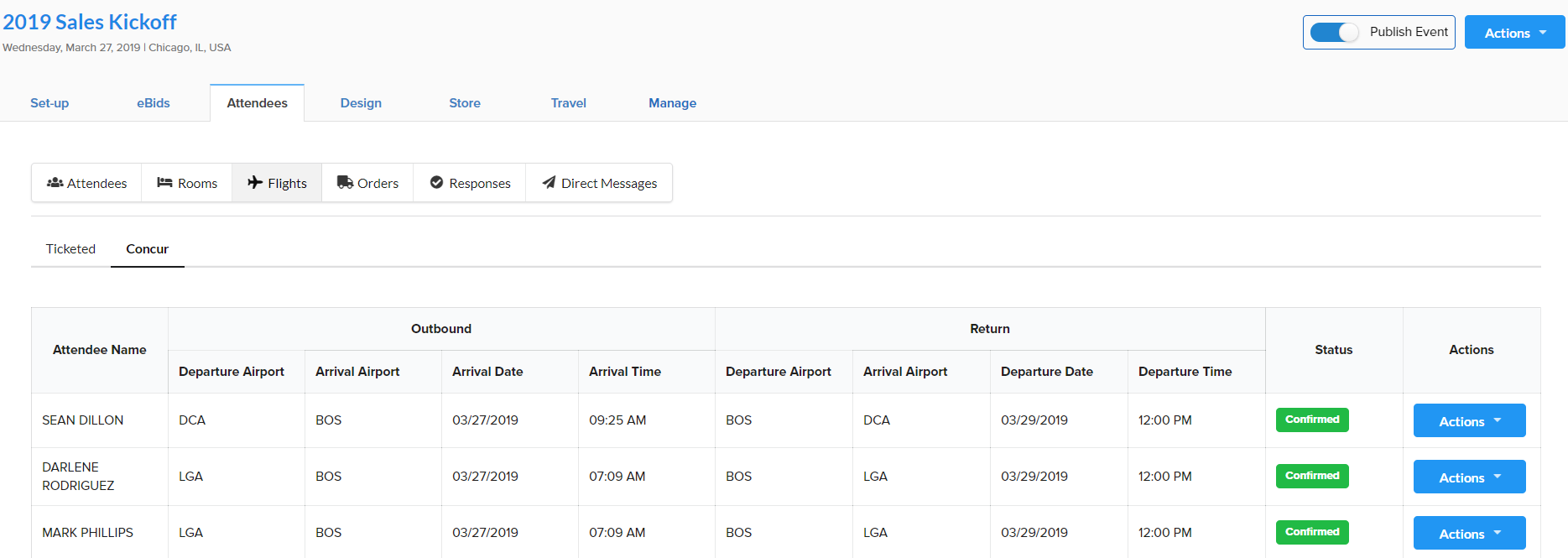Click the Mark Phillips attendee name cell
The image size is (1568, 558).
(x=88, y=533)
